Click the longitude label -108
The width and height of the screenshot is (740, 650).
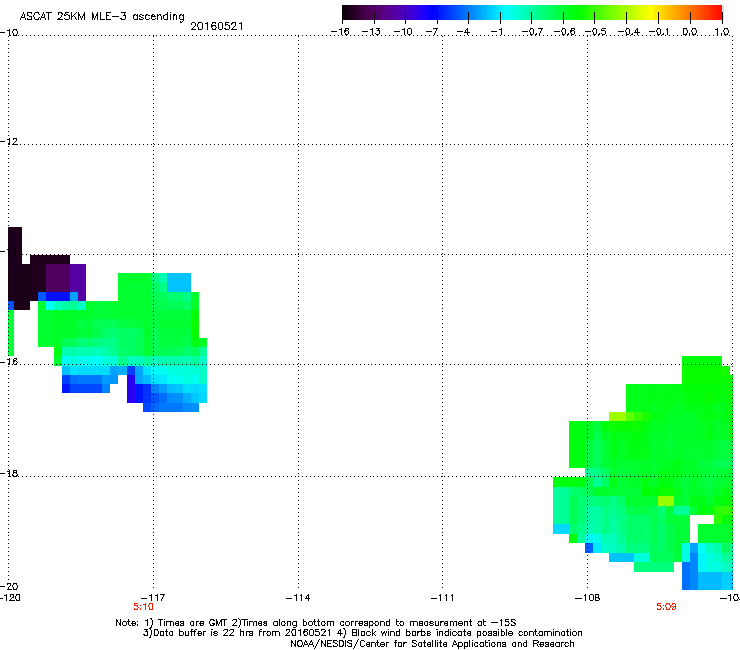[x=588, y=598]
